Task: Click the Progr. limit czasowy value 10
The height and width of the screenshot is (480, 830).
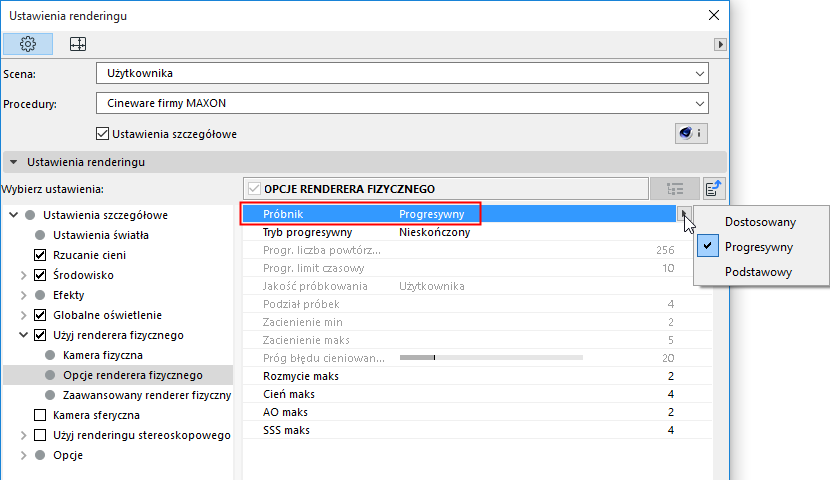Action: coord(668,268)
